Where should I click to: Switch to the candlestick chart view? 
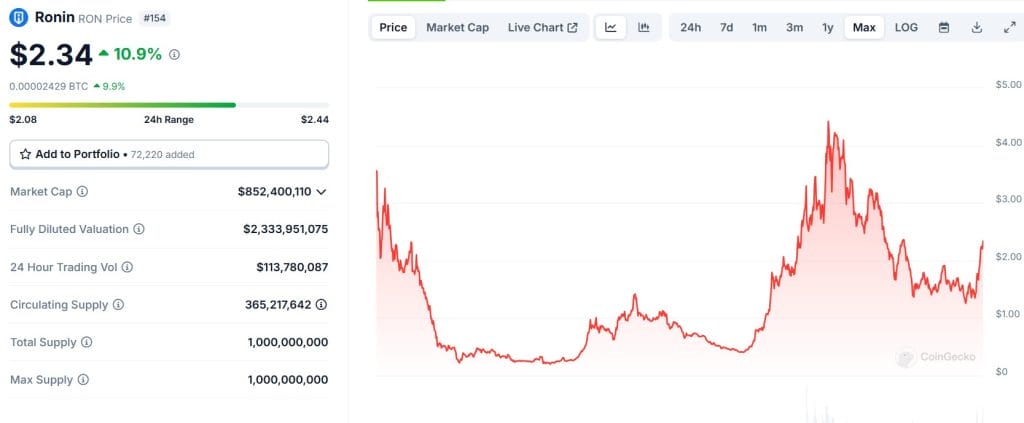pyautogui.click(x=644, y=27)
